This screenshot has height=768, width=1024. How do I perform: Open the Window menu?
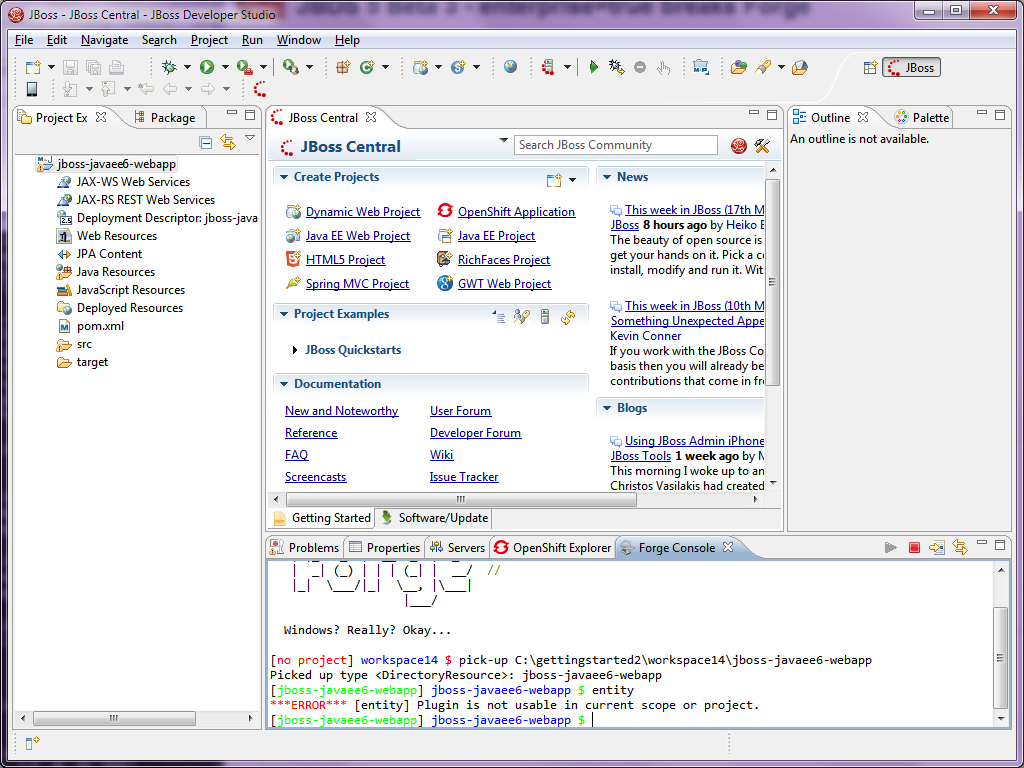click(298, 40)
